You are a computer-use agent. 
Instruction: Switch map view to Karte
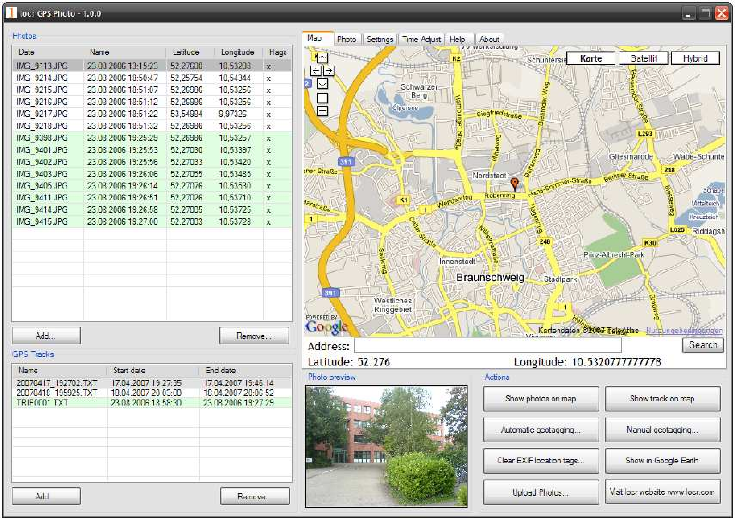tap(591, 58)
